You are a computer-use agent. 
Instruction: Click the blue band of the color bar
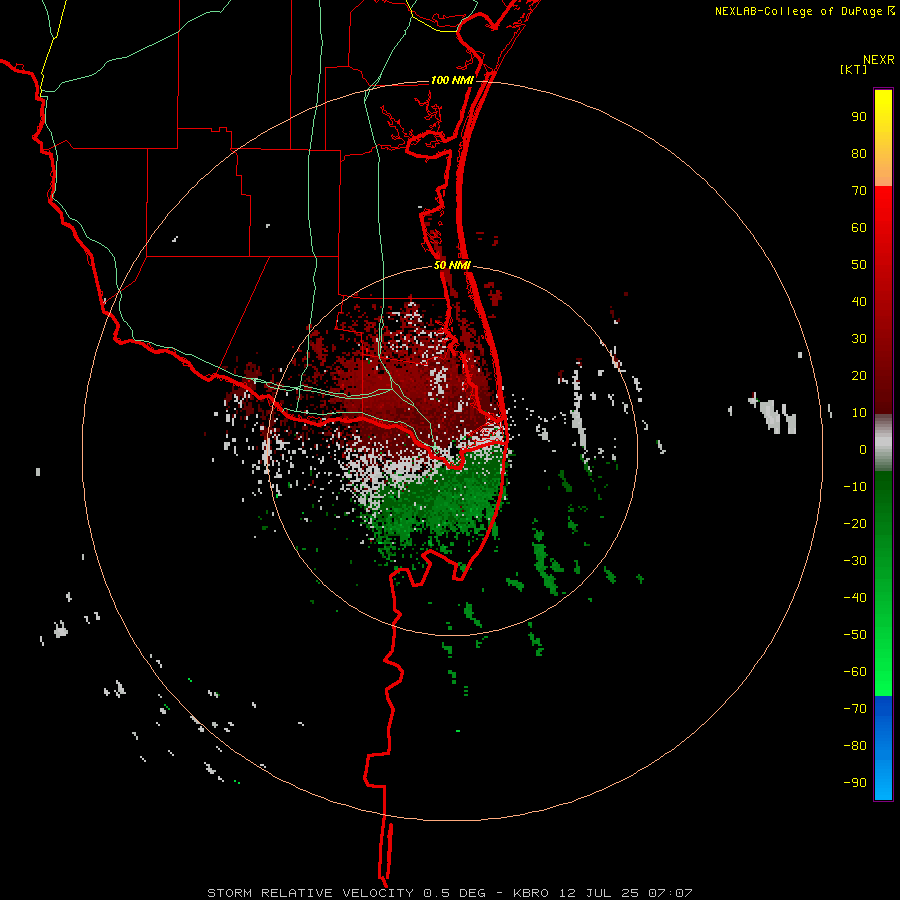(883, 747)
